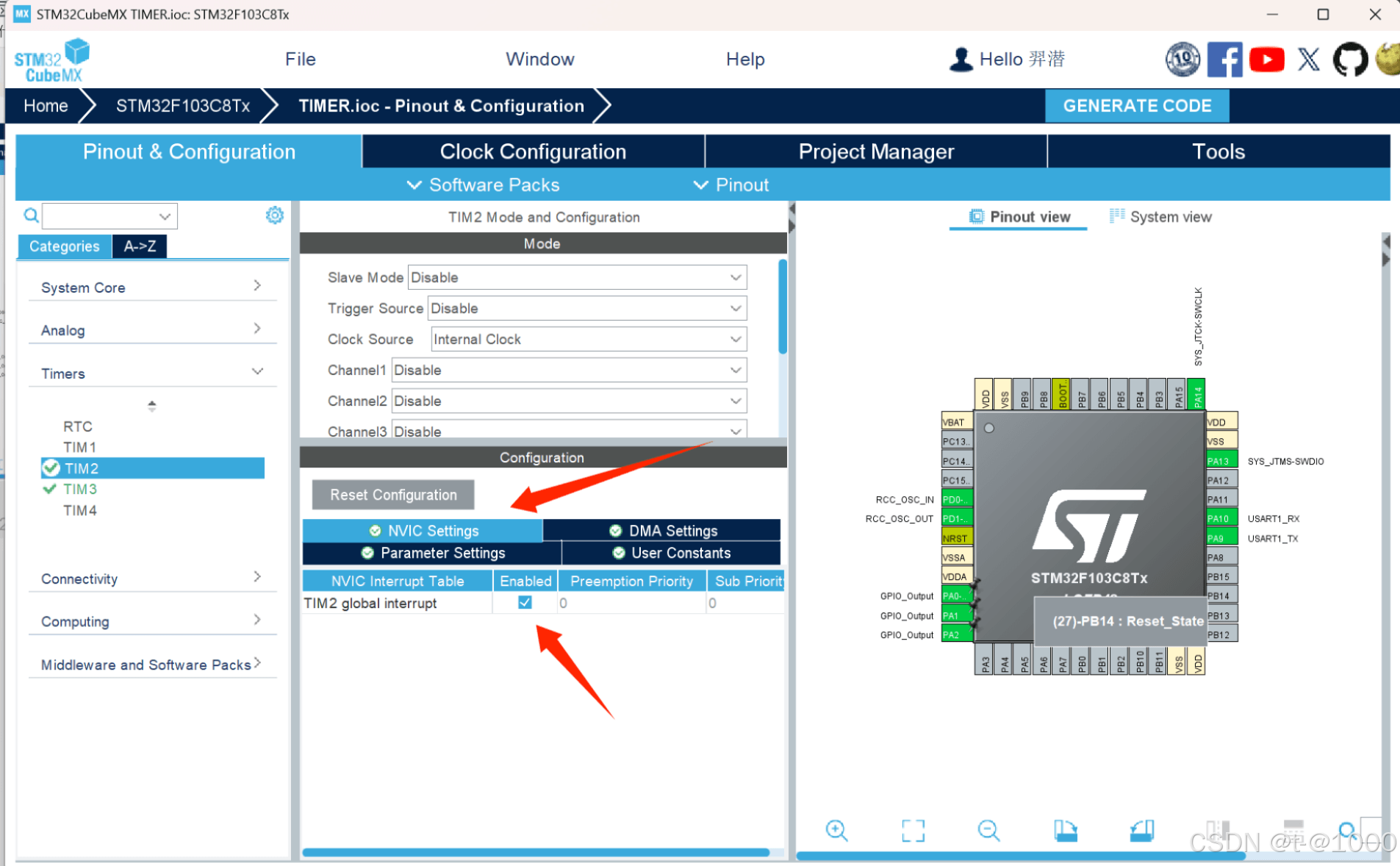Rotate the chip counter-clockwise with the rotate icon
The width and height of the screenshot is (1400, 866).
[x=1141, y=831]
